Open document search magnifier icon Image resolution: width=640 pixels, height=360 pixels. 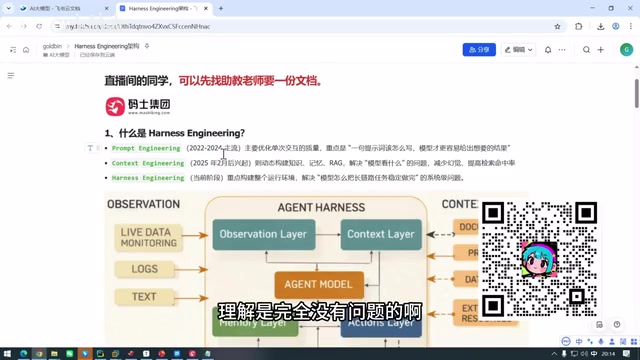(586, 50)
